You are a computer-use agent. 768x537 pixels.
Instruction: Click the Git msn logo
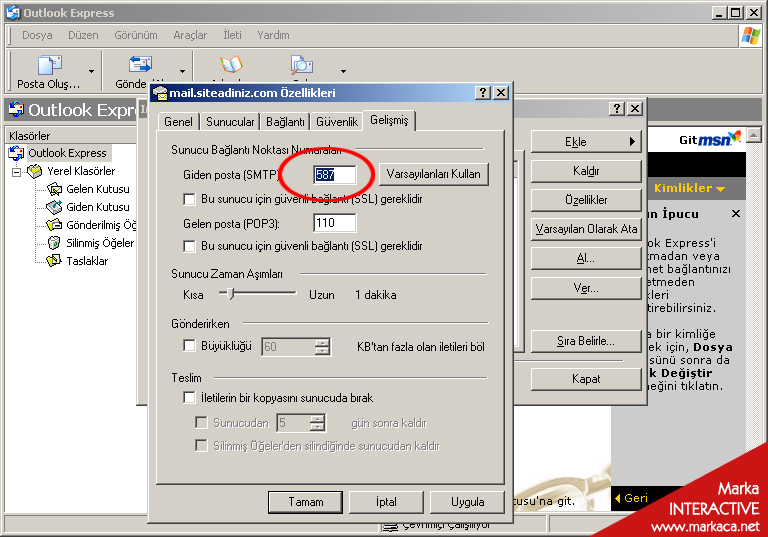click(710, 139)
